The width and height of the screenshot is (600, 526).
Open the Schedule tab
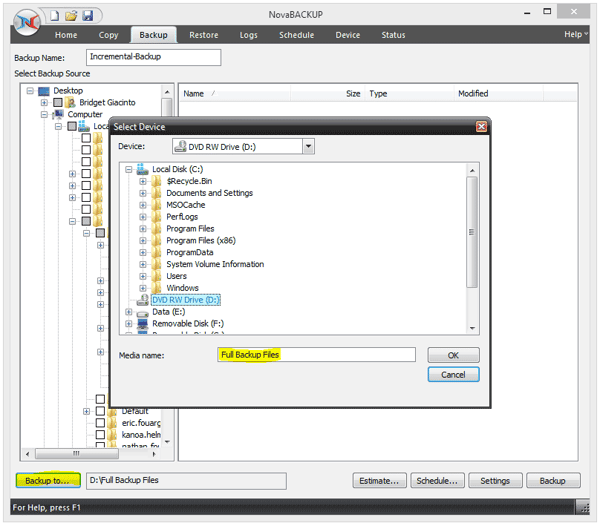(296, 35)
